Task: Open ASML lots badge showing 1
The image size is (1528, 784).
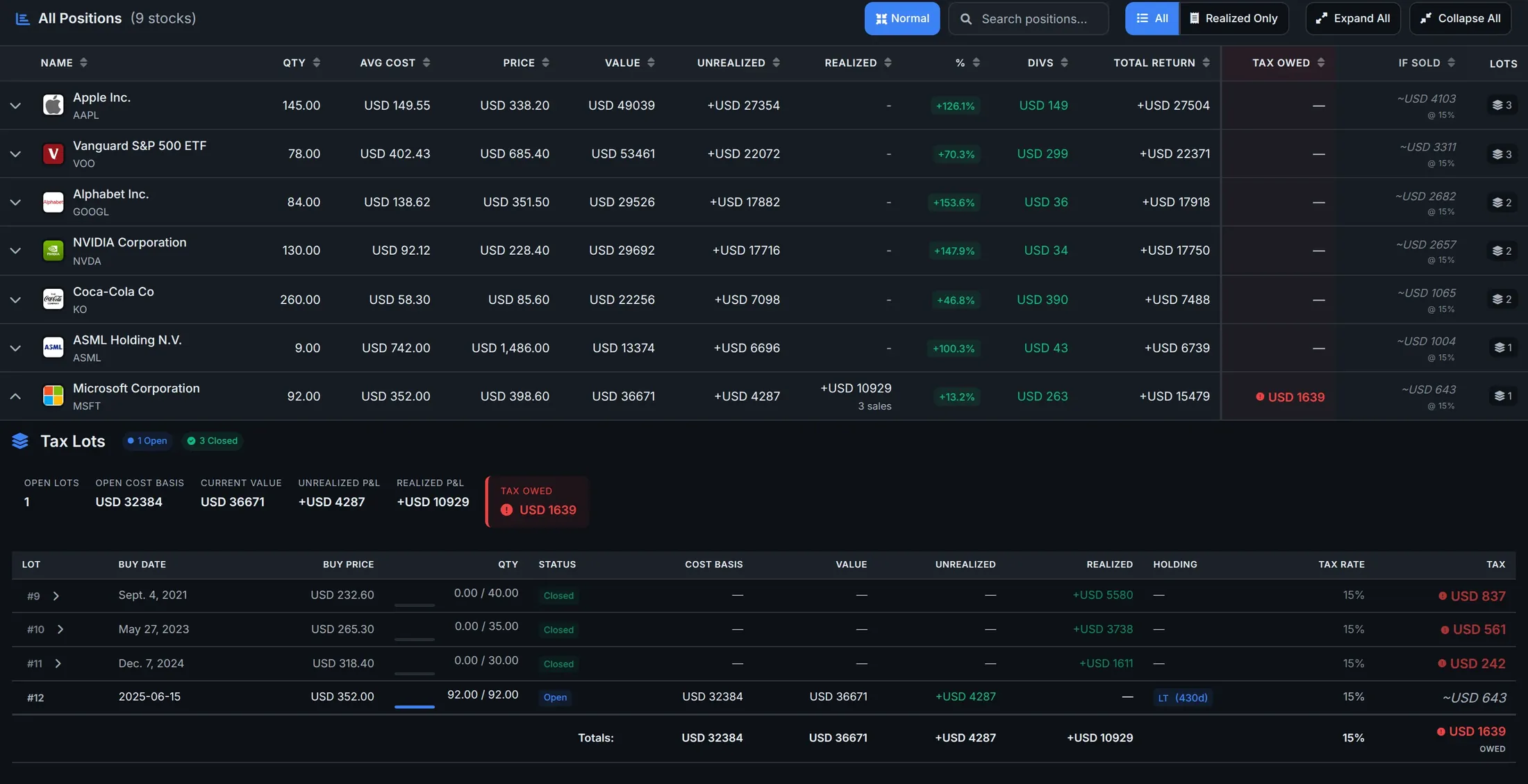Action: pos(1503,347)
